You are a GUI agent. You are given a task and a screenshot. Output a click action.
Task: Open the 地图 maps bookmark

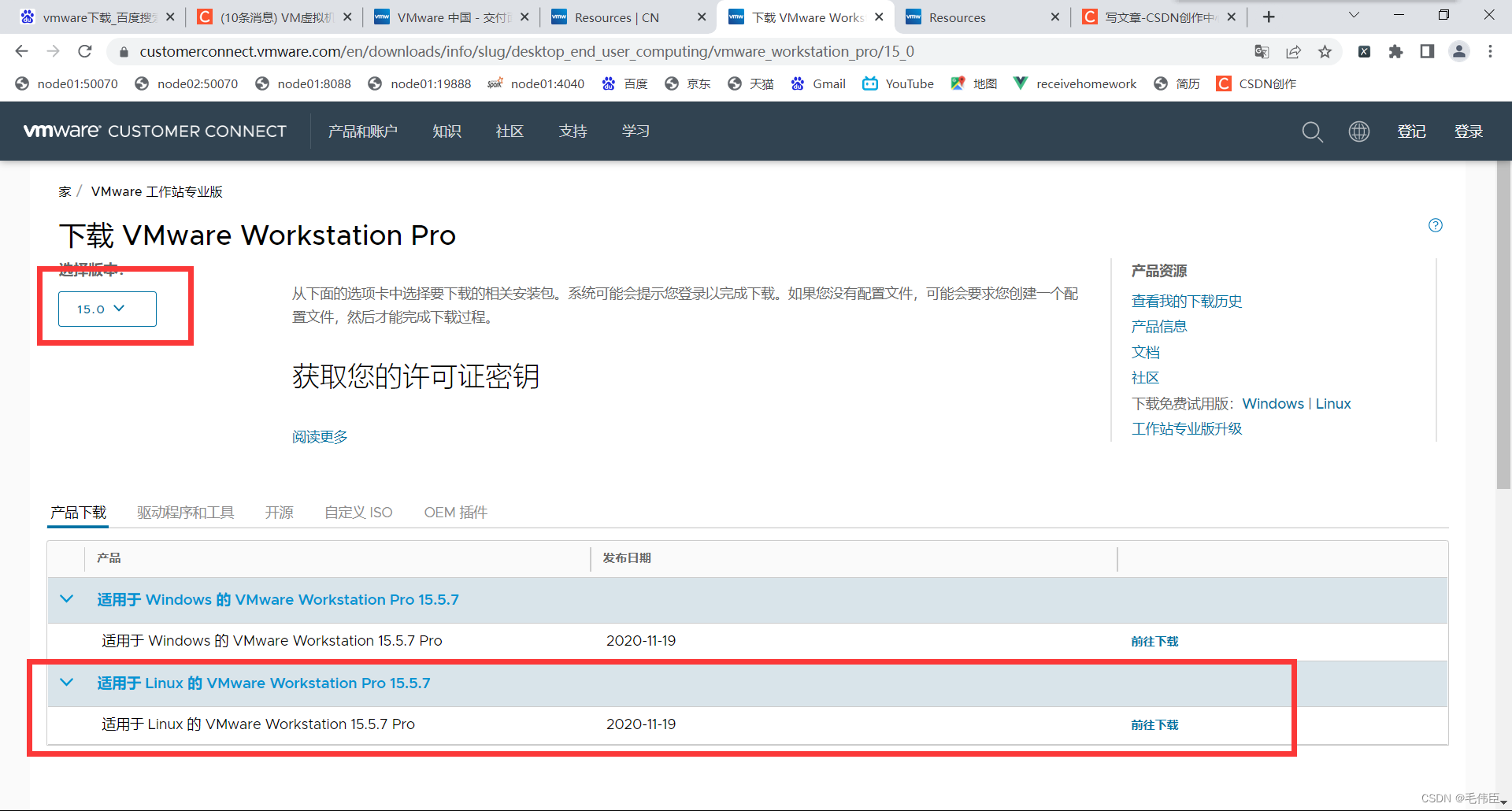click(974, 83)
